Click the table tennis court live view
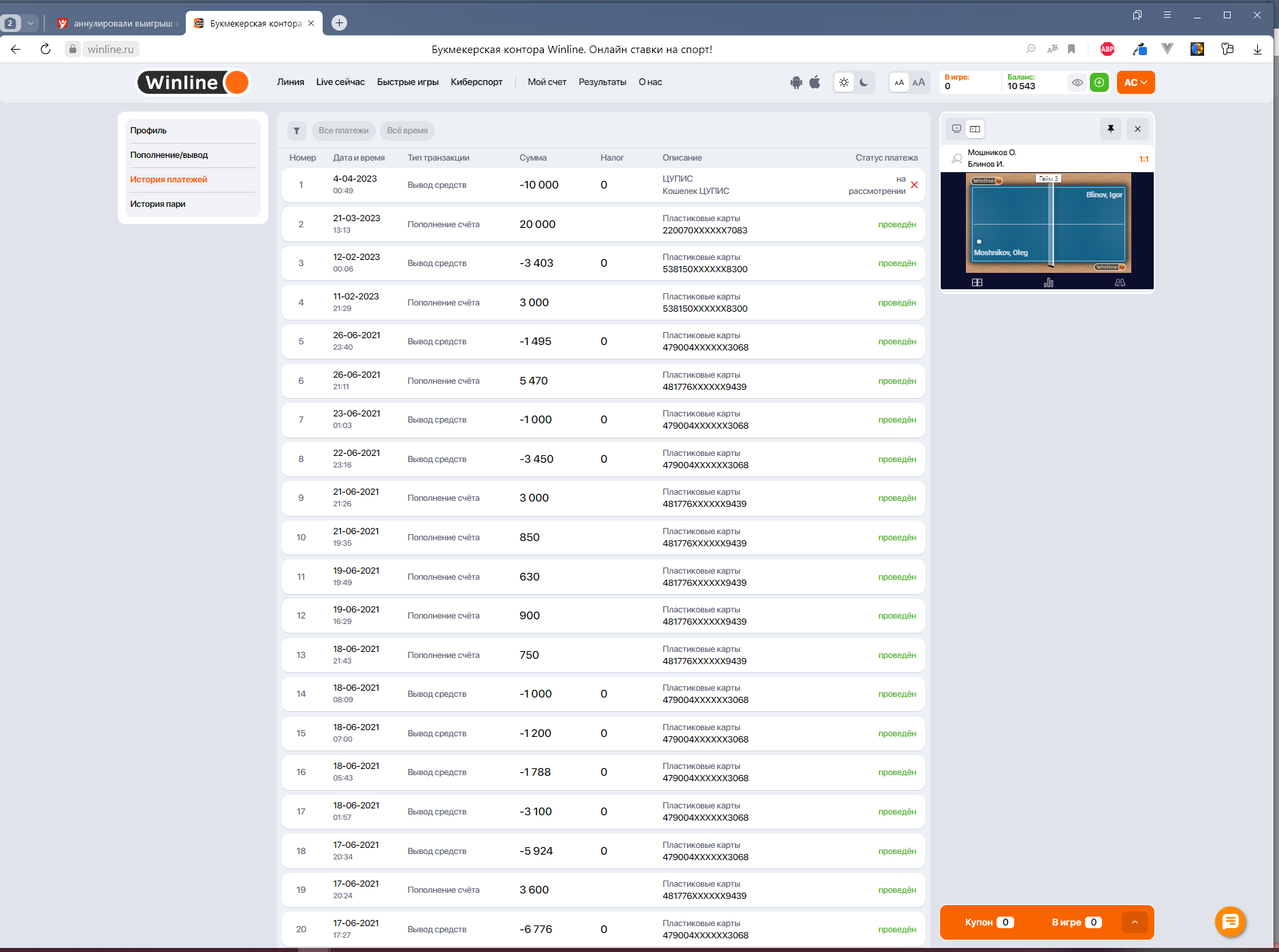Viewport: 1279px width, 952px height. click(x=1048, y=223)
